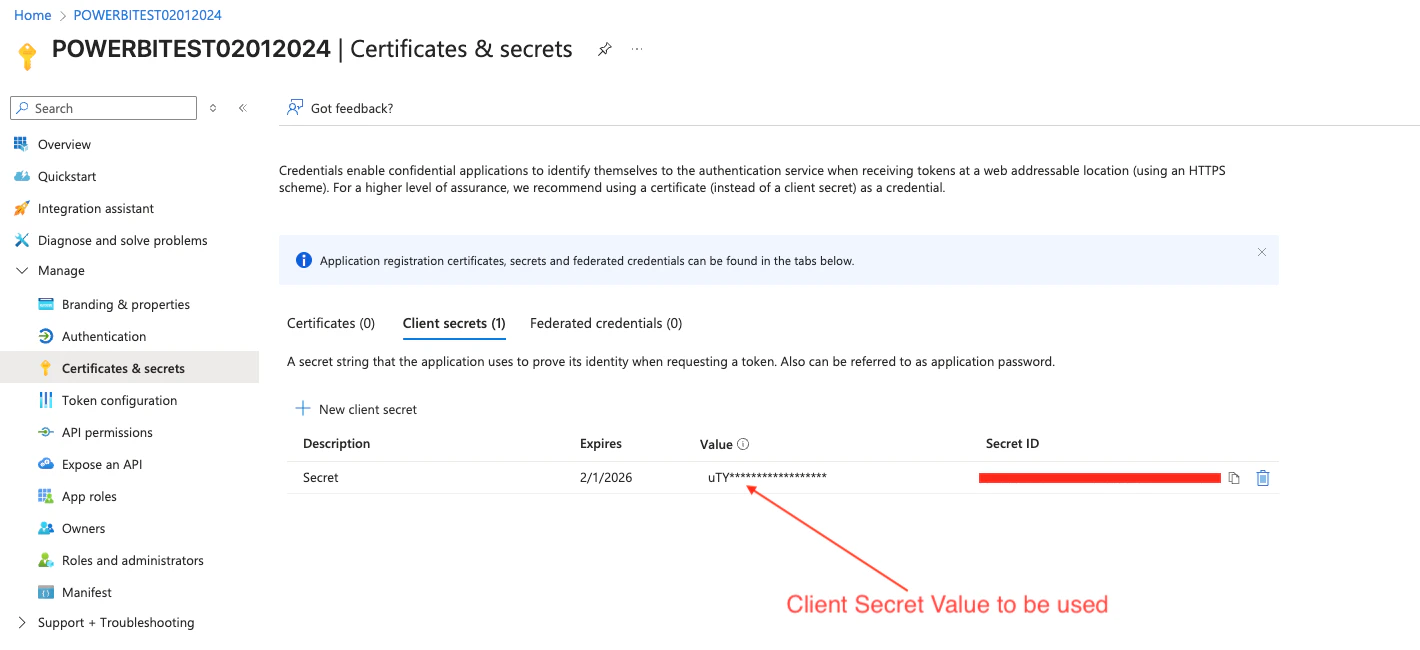Image resolution: width=1420 pixels, height=650 pixels.
Task: Click the sidebar Search field
Action: (x=104, y=108)
